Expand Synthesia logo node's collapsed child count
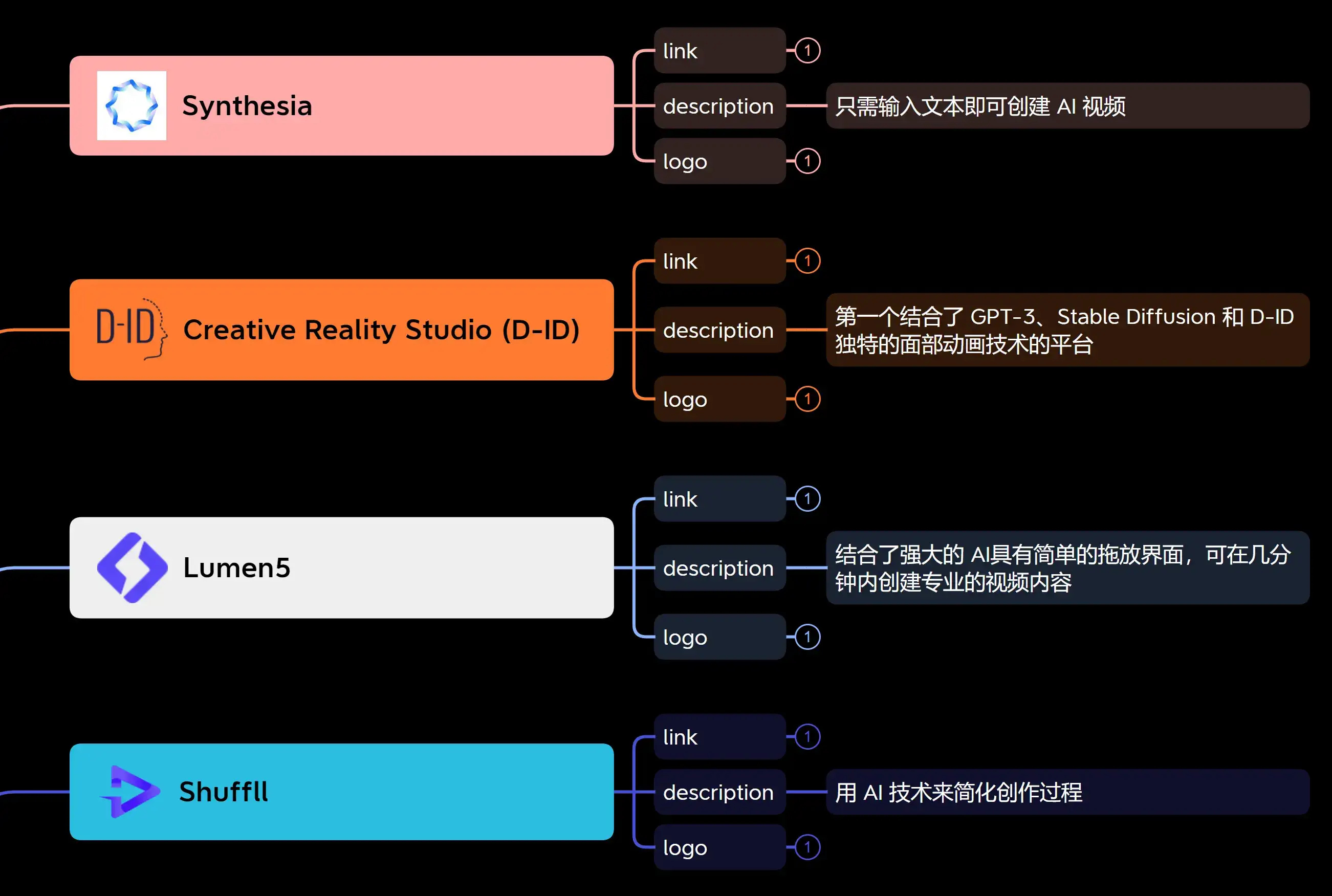 807,161
